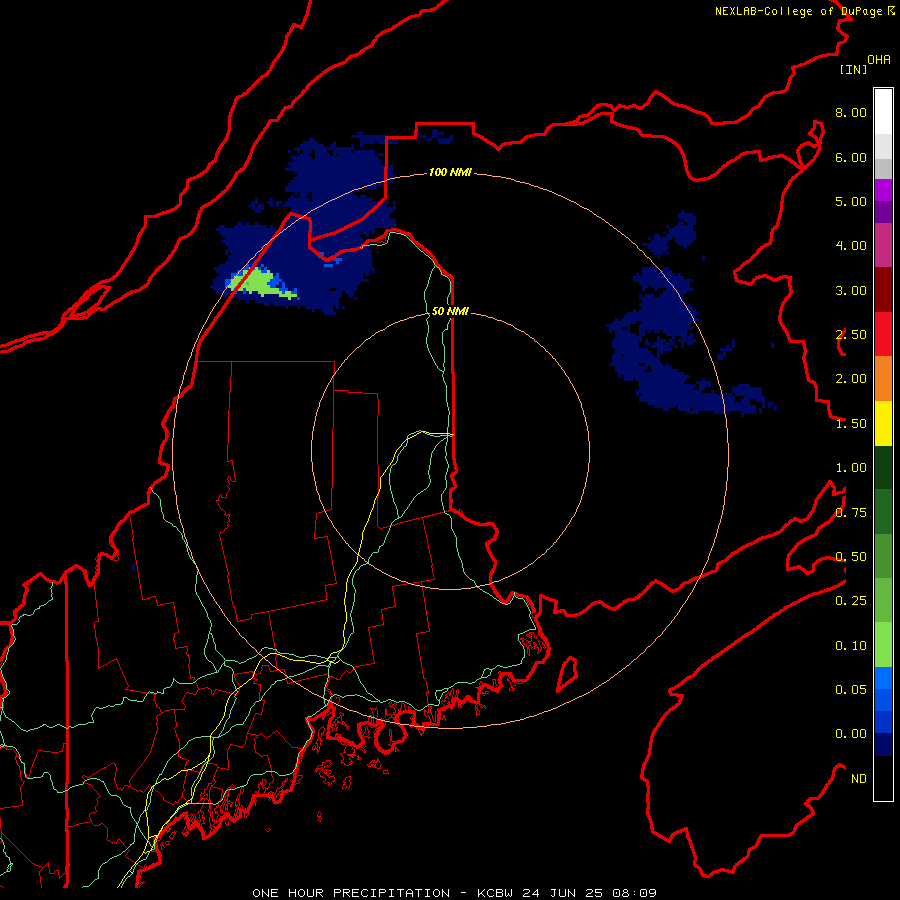Click the 1.50 legend value

point(851,424)
